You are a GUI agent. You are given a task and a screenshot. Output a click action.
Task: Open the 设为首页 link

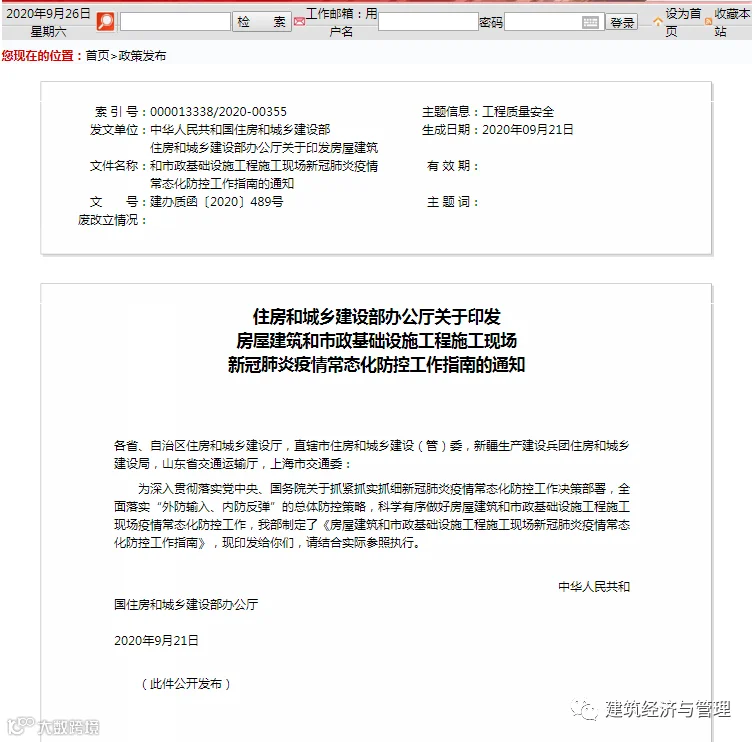pos(683,23)
